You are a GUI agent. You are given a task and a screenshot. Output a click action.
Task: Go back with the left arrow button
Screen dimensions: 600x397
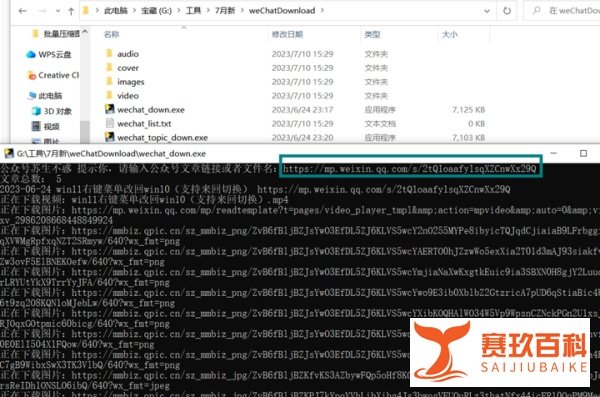[x=22, y=11]
